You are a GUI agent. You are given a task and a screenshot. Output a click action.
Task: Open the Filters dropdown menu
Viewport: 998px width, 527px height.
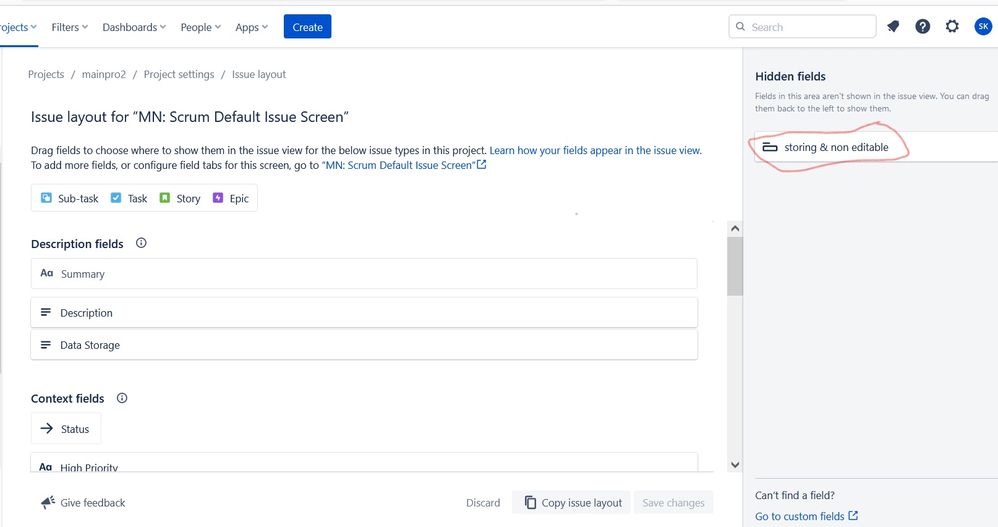tap(69, 27)
